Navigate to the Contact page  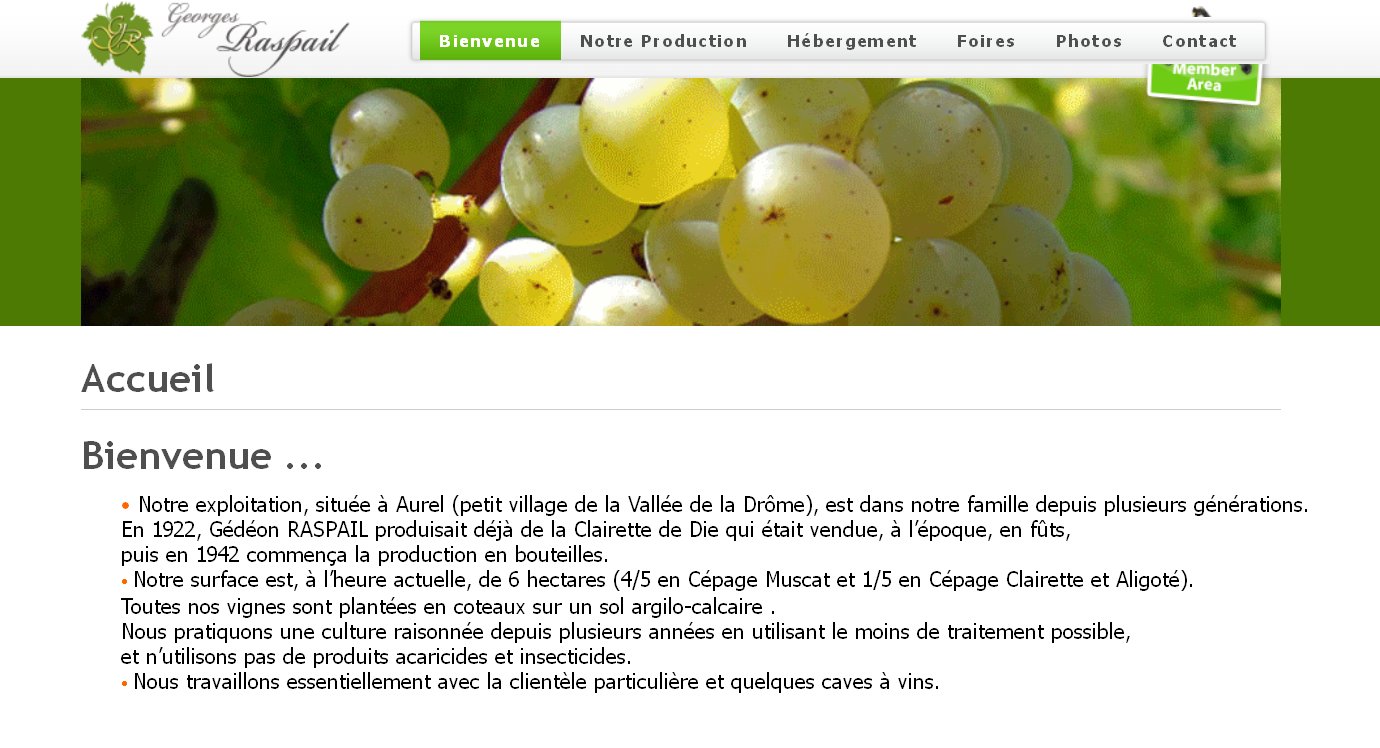[1200, 41]
